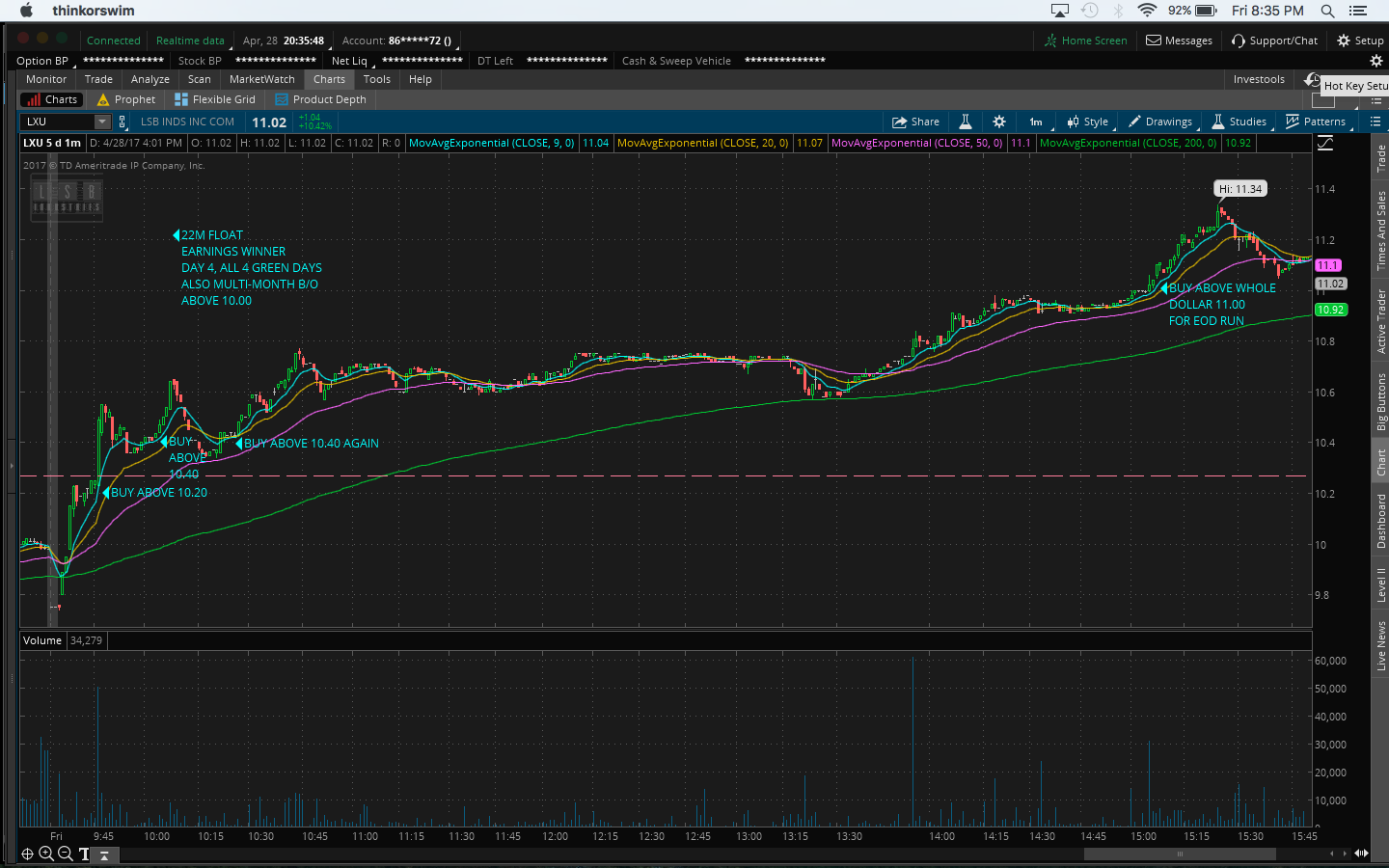
Task: Click the Share chart icon button
Action: pos(915,122)
